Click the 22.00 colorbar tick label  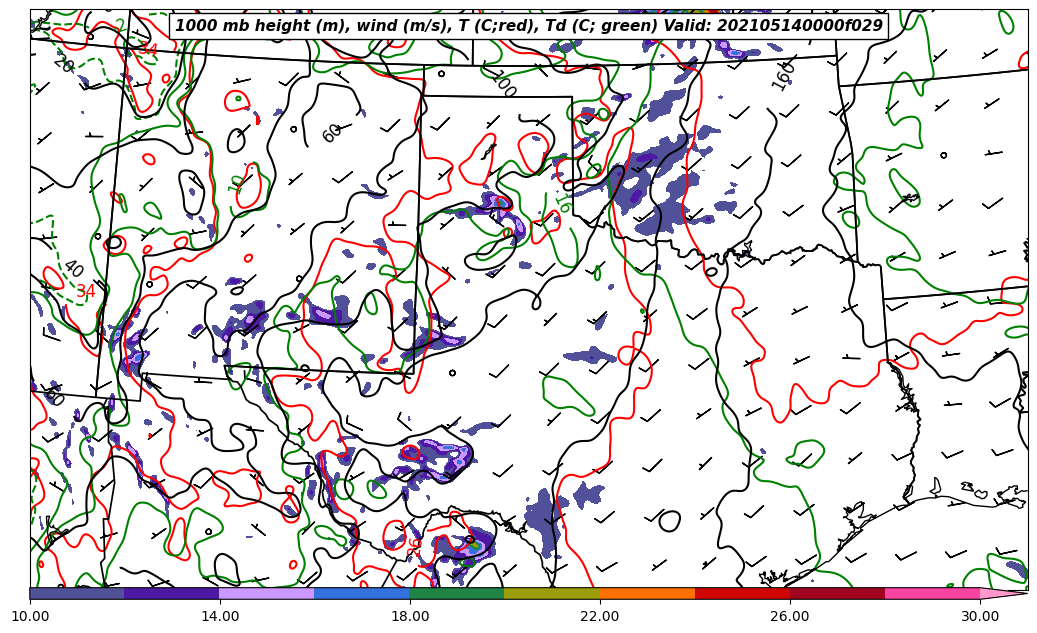point(600,617)
